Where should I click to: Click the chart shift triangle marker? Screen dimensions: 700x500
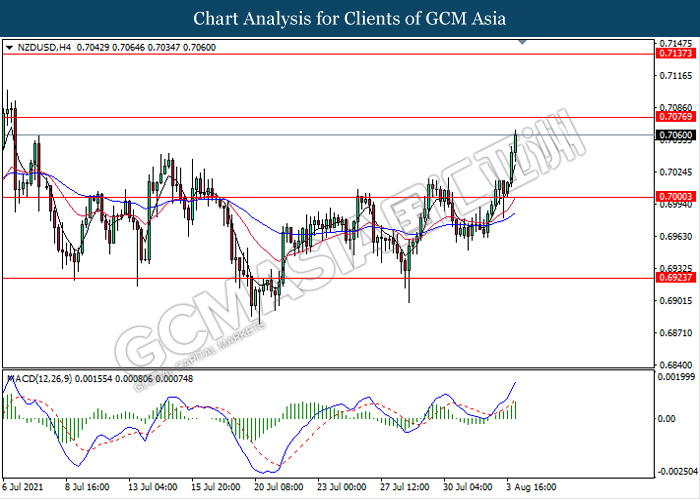(522, 42)
